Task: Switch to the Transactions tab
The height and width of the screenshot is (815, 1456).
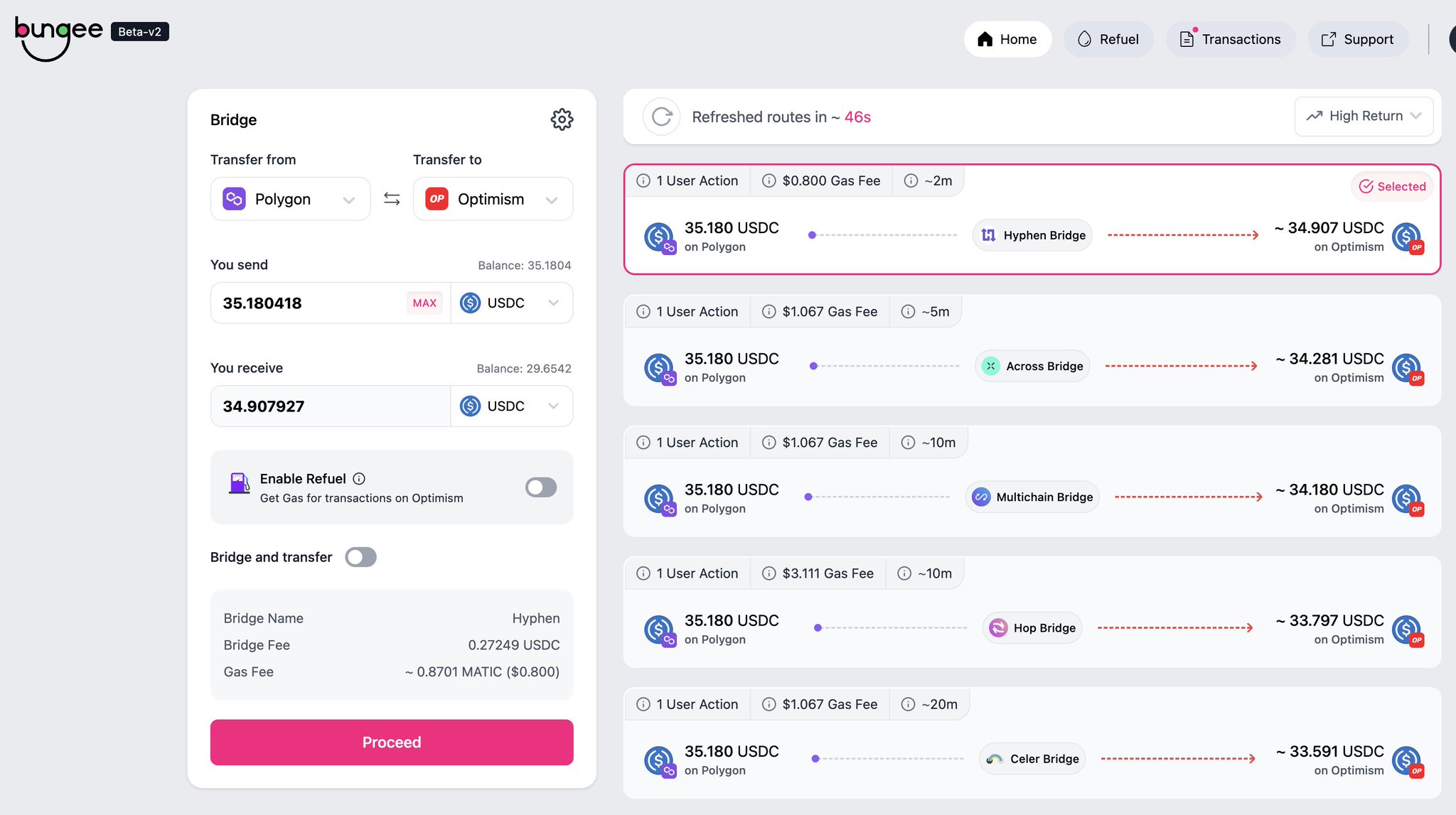Action: click(x=1231, y=39)
